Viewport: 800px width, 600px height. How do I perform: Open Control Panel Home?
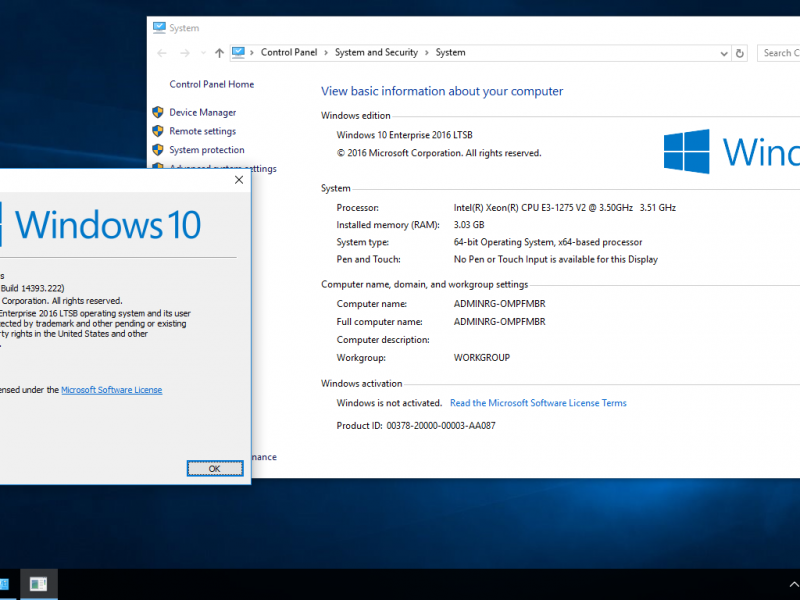[212, 84]
